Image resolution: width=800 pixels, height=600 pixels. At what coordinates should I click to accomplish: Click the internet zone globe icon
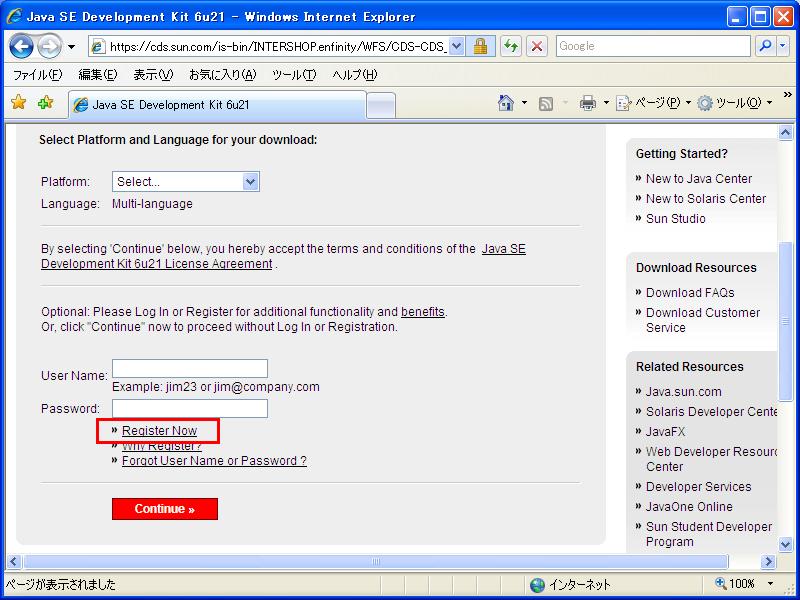click(537, 585)
